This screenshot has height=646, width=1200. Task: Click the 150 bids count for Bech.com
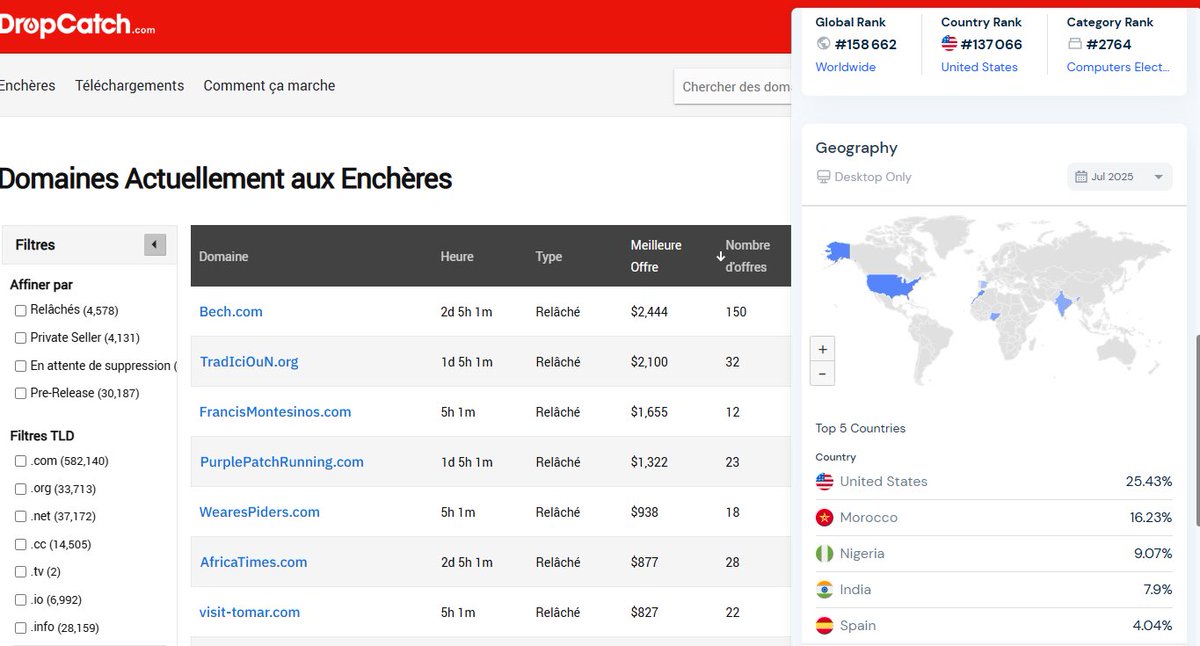(736, 312)
